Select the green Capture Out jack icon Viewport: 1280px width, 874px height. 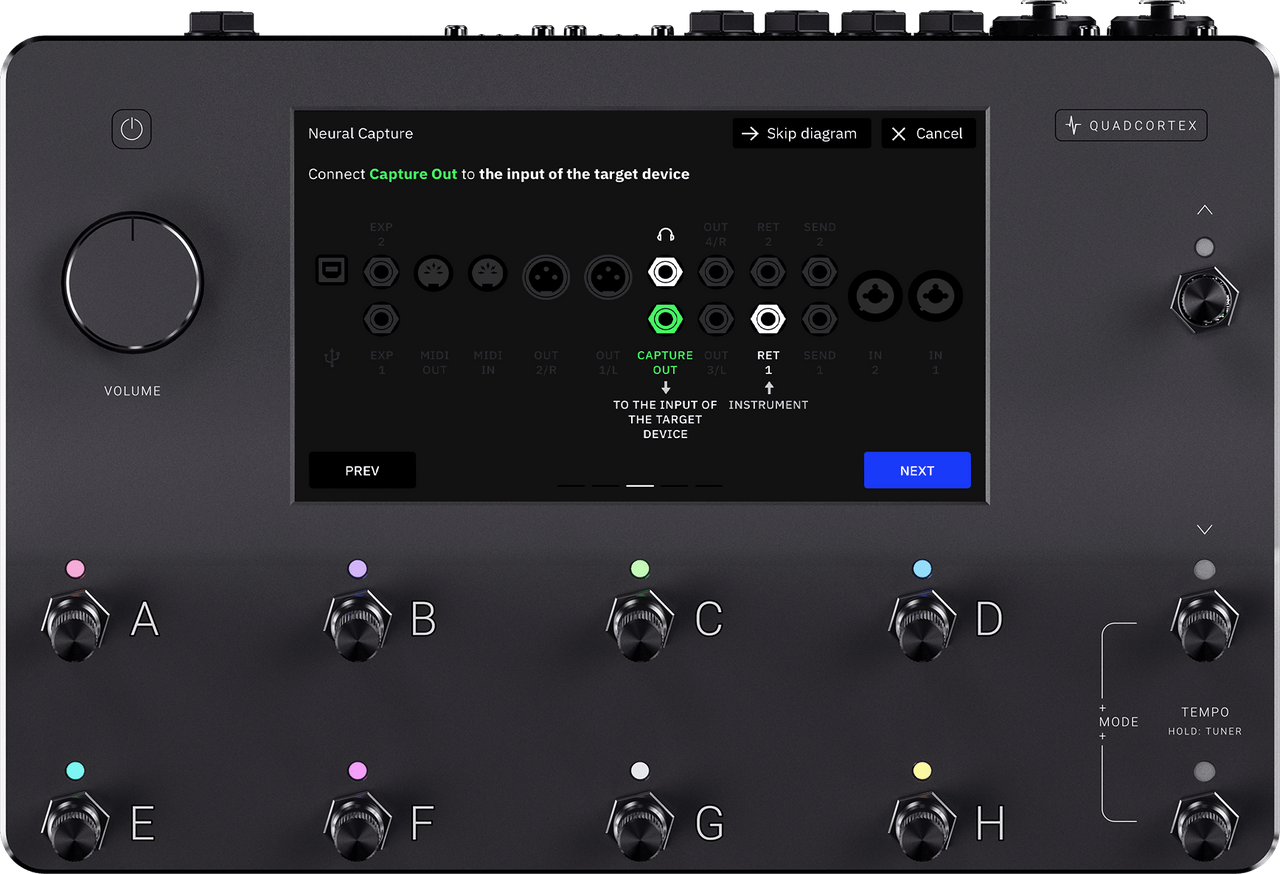(665, 319)
